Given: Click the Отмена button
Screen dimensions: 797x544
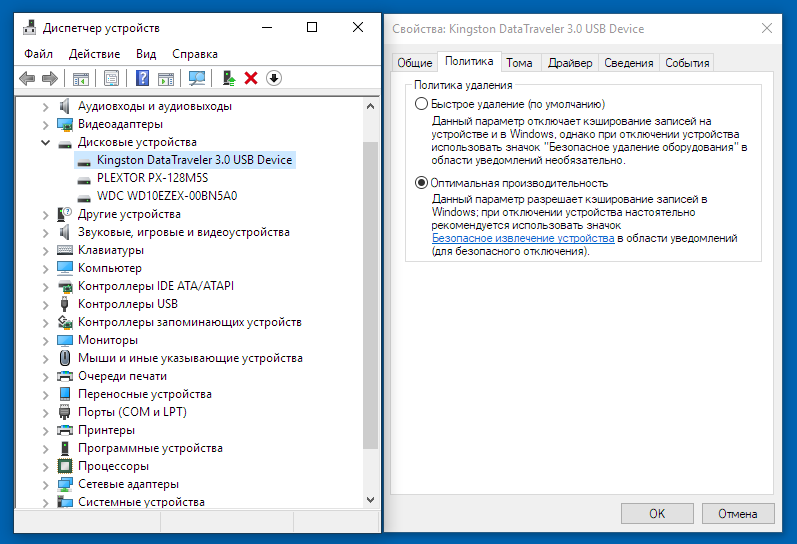Looking at the screenshot, I should click(738, 513).
